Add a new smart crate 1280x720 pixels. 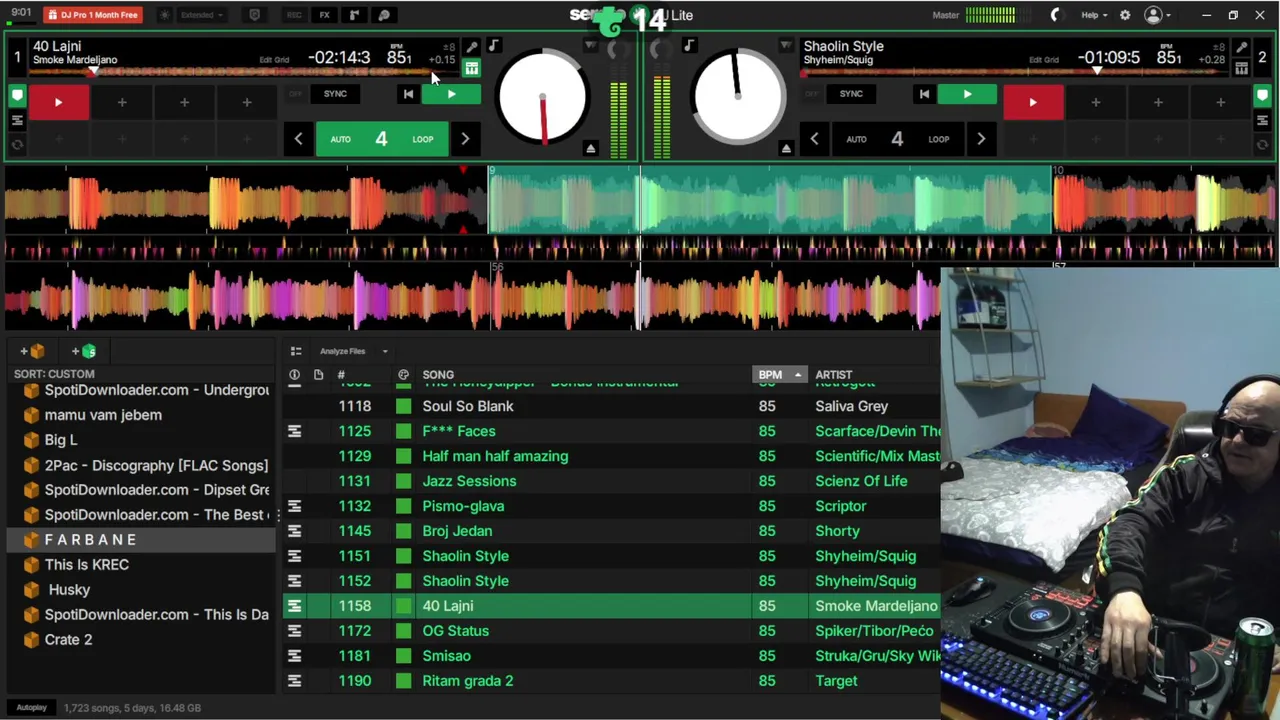click(x=85, y=351)
